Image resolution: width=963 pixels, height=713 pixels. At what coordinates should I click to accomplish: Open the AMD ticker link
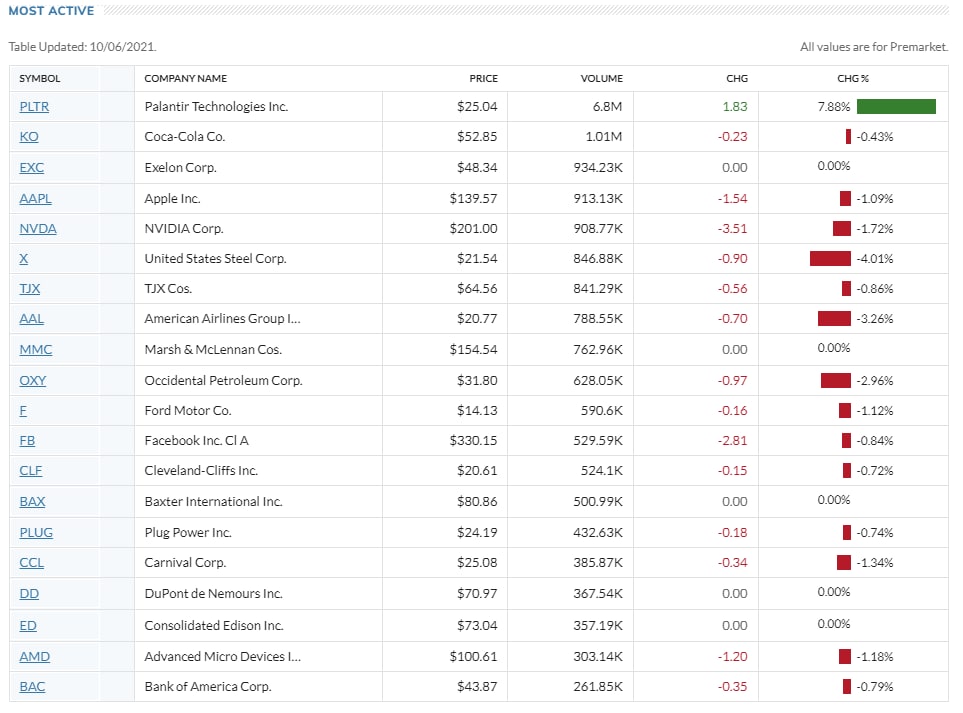(x=34, y=657)
